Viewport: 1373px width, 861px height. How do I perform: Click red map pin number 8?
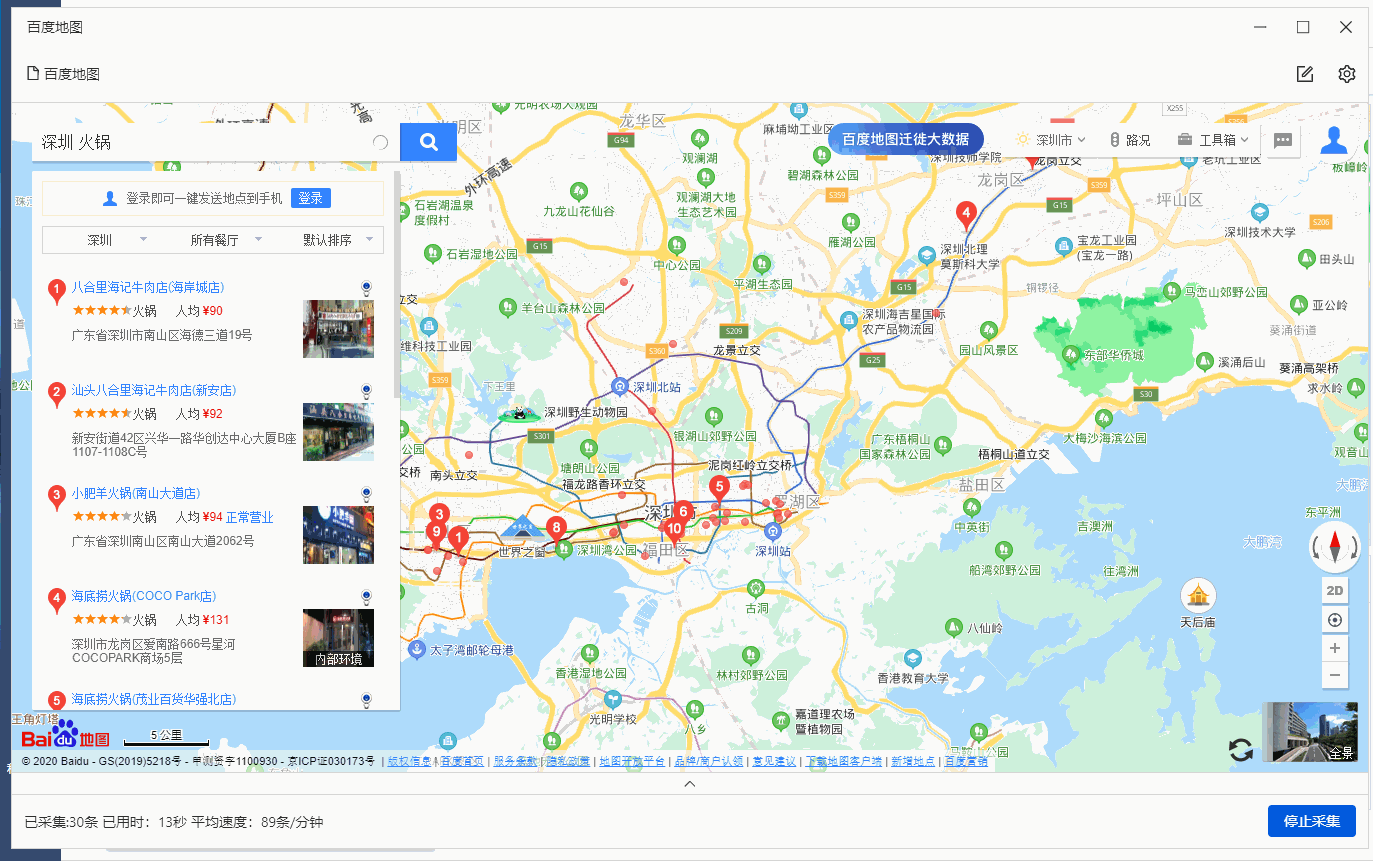[x=557, y=529]
